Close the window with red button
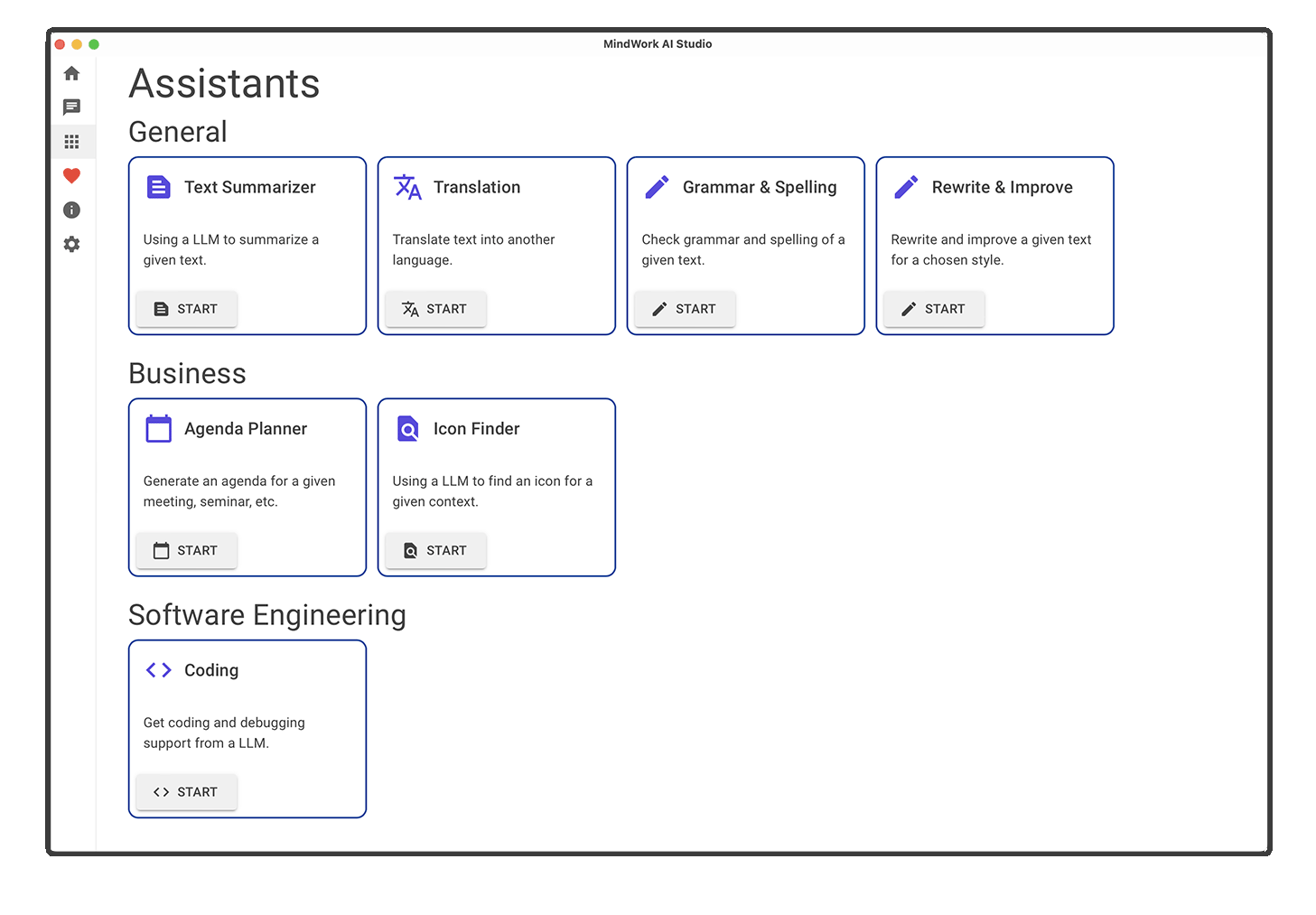This screenshot has width=1316, height=915. [x=60, y=44]
